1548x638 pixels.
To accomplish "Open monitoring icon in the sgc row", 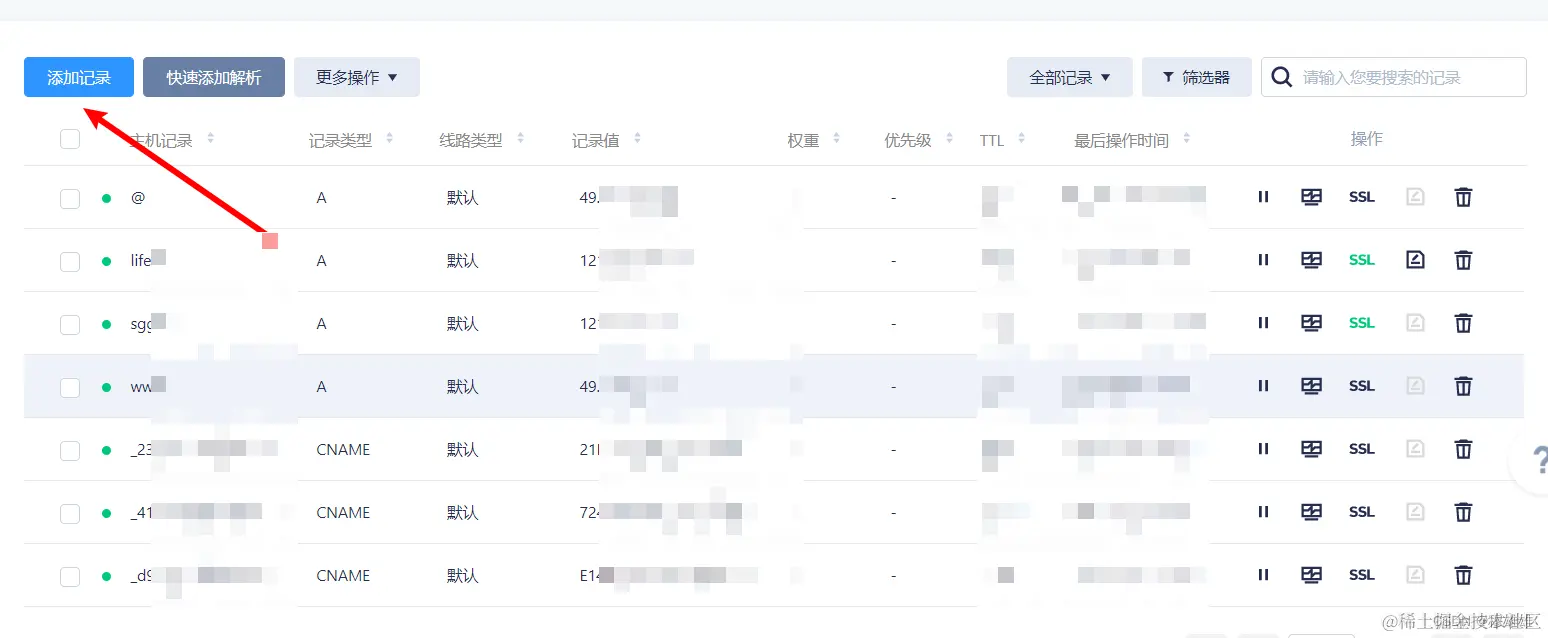I will (1311, 323).
